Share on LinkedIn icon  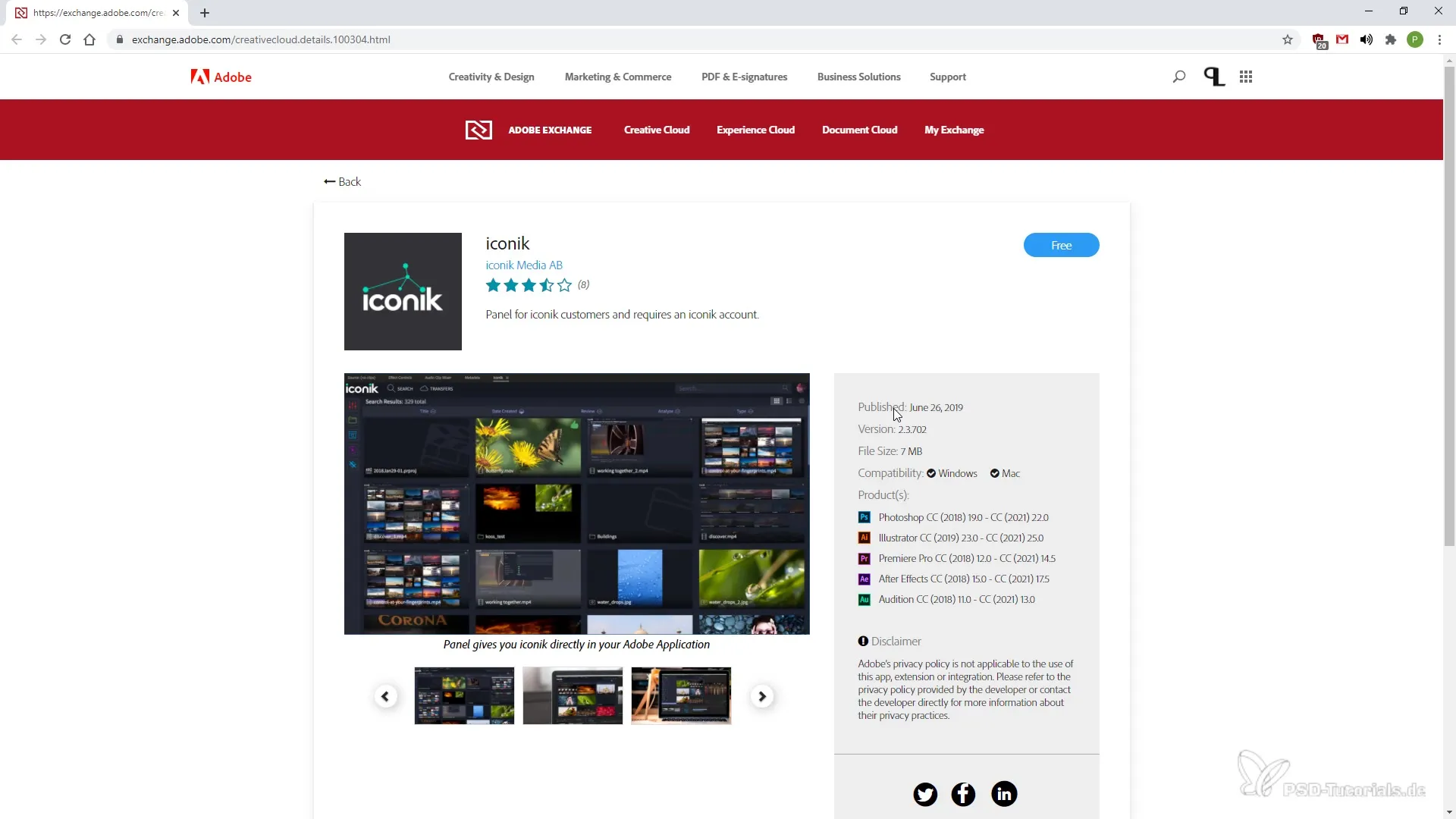(1004, 794)
